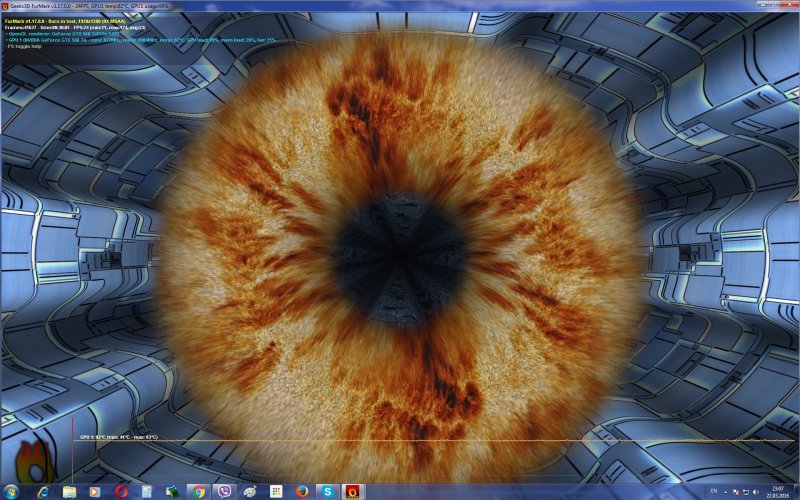Open the EN language input selector
Image resolution: width=800 pixels, height=500 pixels.
(713, 492)
